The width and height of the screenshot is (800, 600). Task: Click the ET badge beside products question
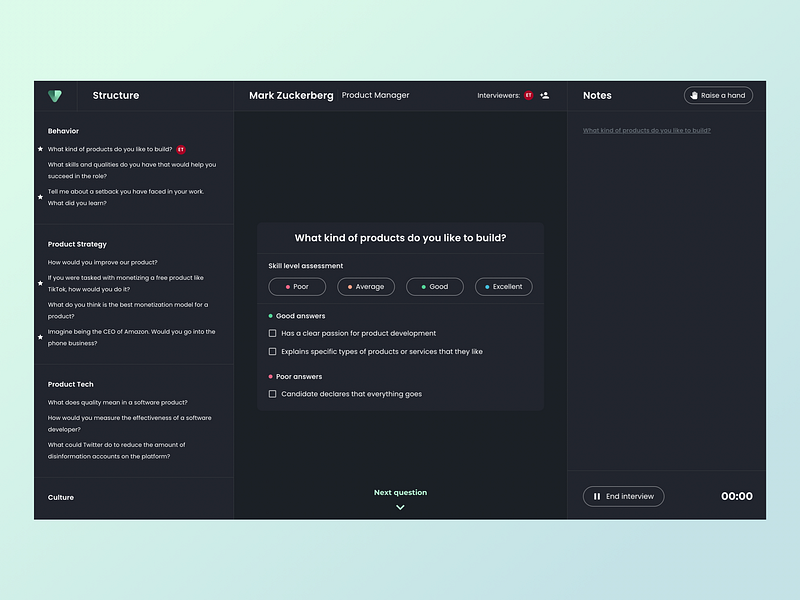[x=181, y=149]
